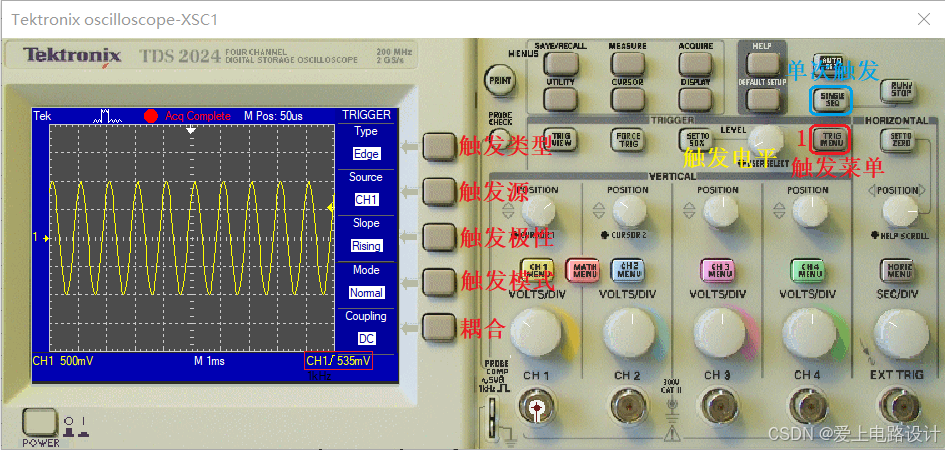The width and height of the screenshot is (945, 450).
Task: Click soft key beside the Slope menu item
Action: coord(438,237)
